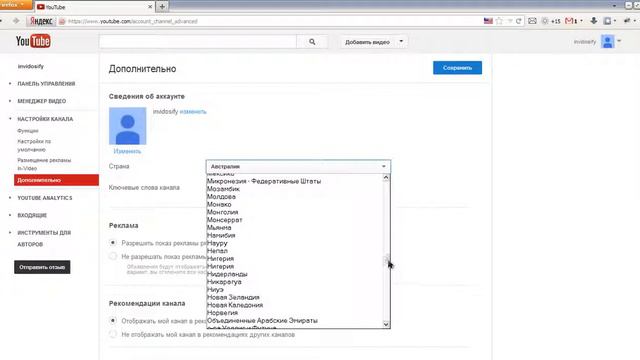Screen dimensions: 640x360
Task: Click the search magnifier button
Action: [x=312, y=42]
